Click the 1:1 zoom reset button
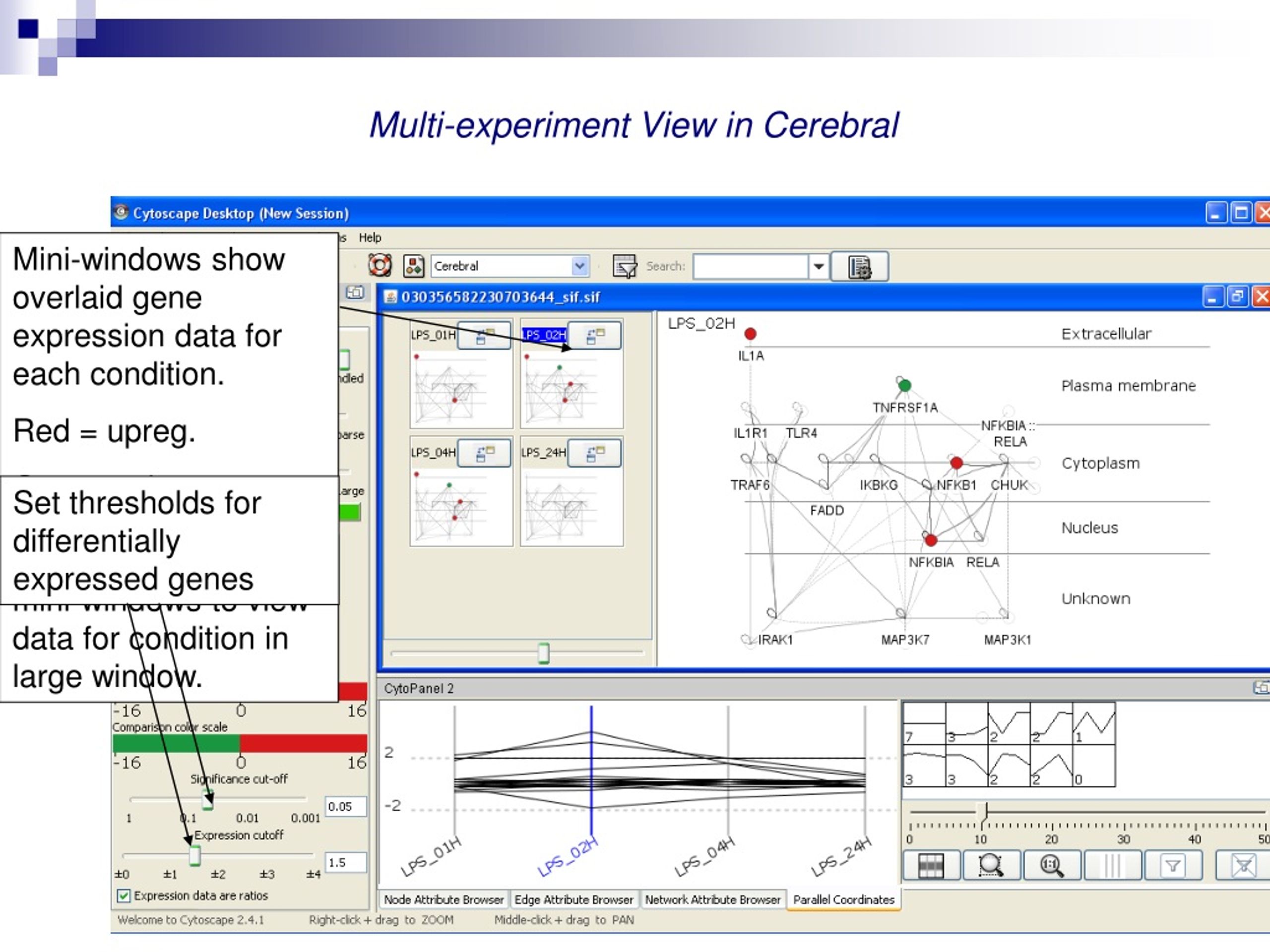 1051,865
